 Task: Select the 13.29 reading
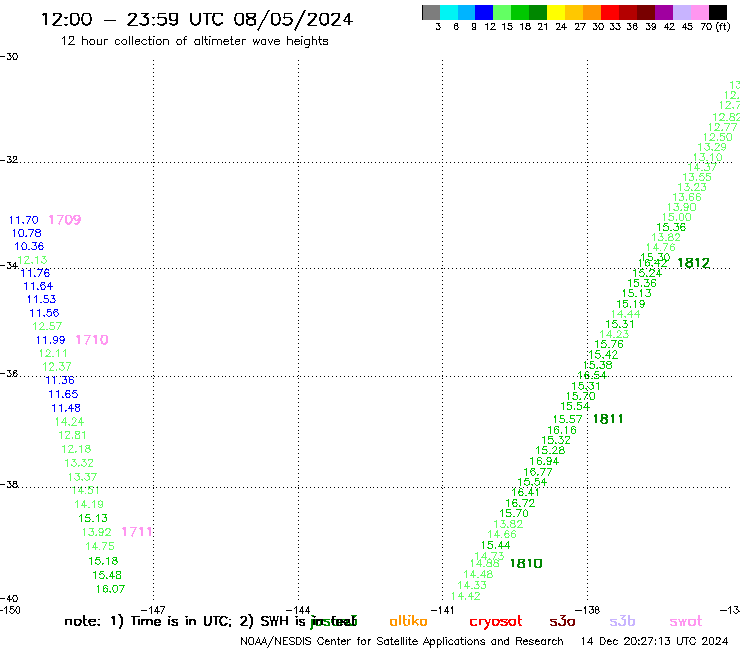coord(712,146)
